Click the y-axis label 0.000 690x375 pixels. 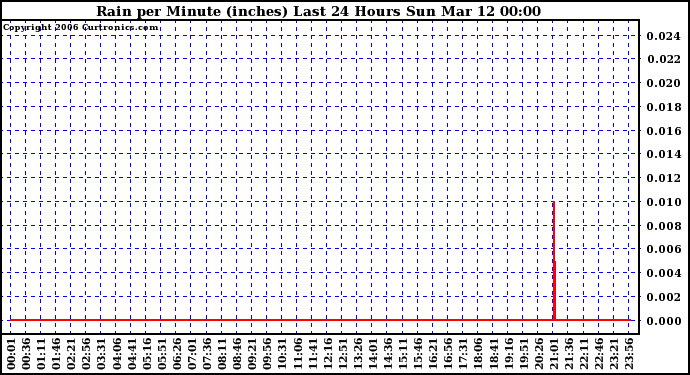pyautogui.click(x=664, y=321)
